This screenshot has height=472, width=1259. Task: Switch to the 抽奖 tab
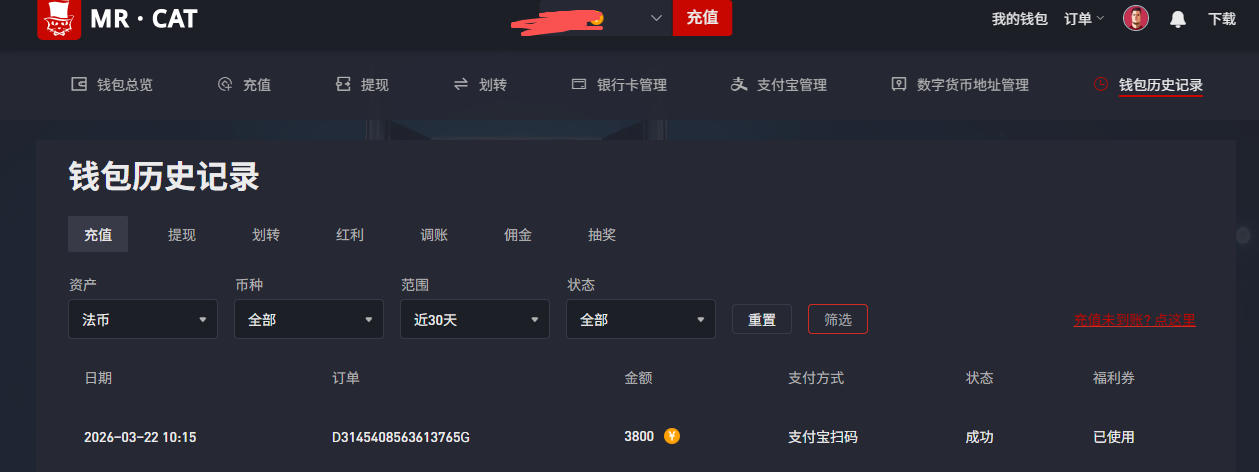coord(602,235)
